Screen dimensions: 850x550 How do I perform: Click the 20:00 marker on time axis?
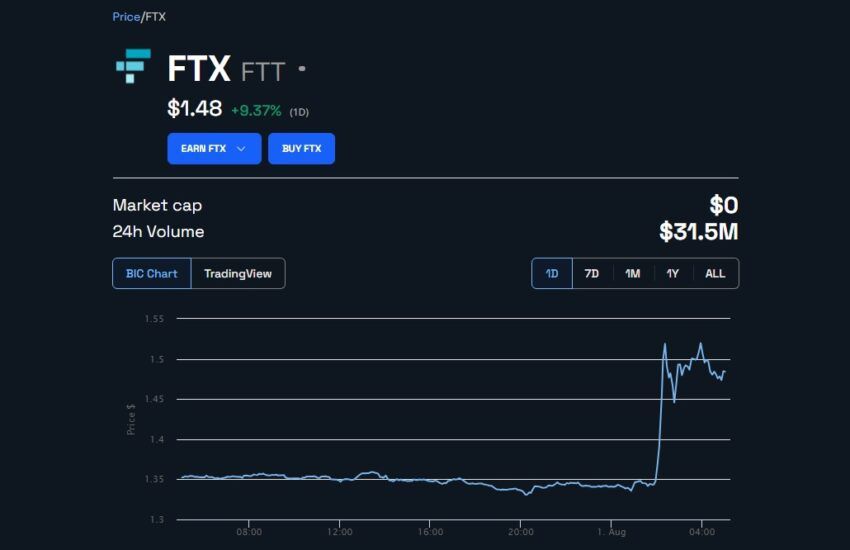click(520, 532)
